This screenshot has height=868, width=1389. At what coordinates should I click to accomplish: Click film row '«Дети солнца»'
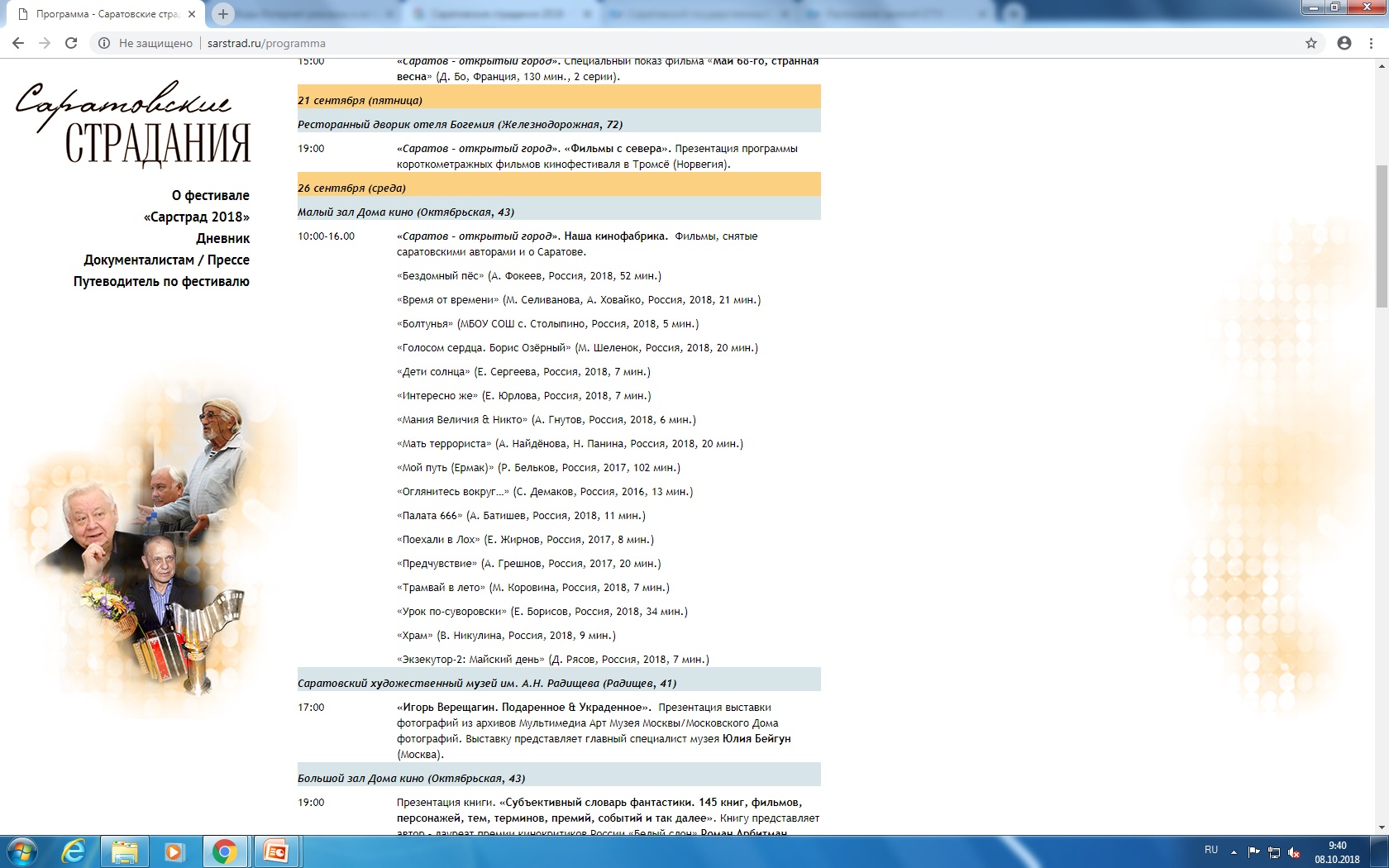click(x=523, y=372)
